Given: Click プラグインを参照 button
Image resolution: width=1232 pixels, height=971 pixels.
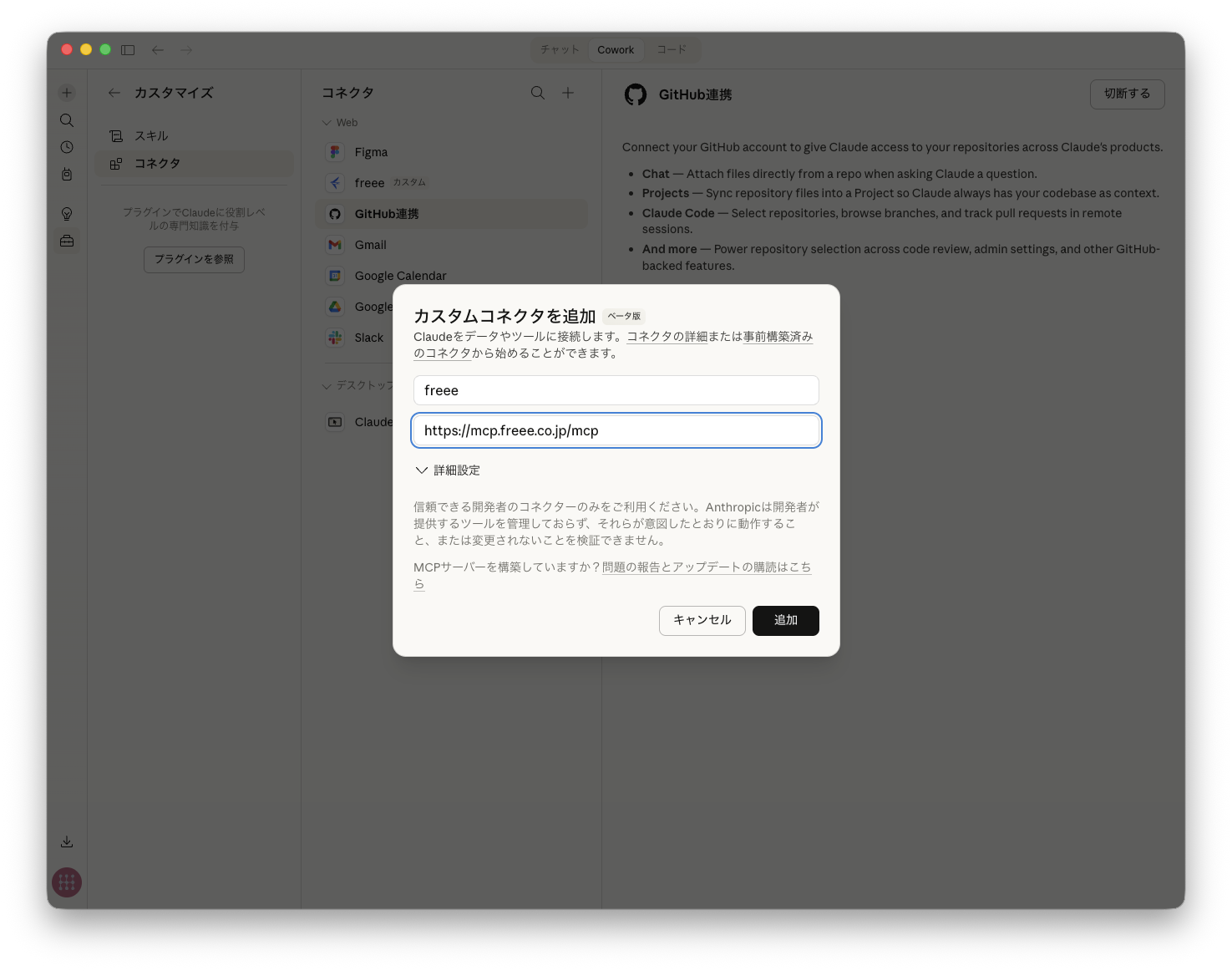Looking at the screenshot, I should [194, 259].
